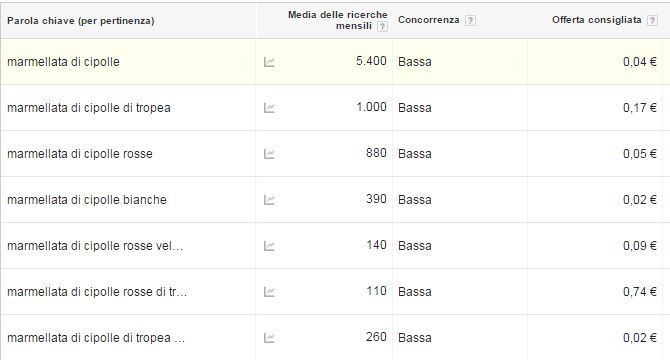Click chart icon for marmellata di cipolle rosse
The height and width of the screenshot is (360, 670).
coord(269,154)
